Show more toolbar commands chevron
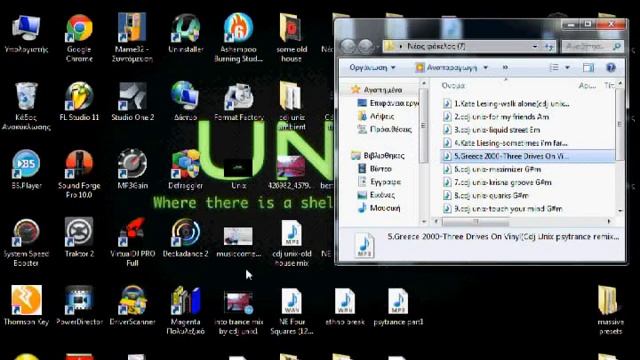This screenshot has height=360, width=640. tap(505, 67)
